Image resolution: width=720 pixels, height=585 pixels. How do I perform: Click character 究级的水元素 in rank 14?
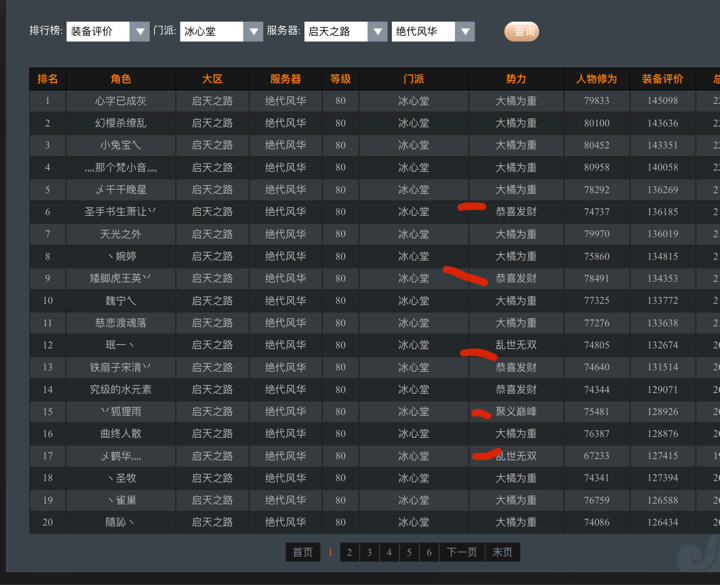121,389
